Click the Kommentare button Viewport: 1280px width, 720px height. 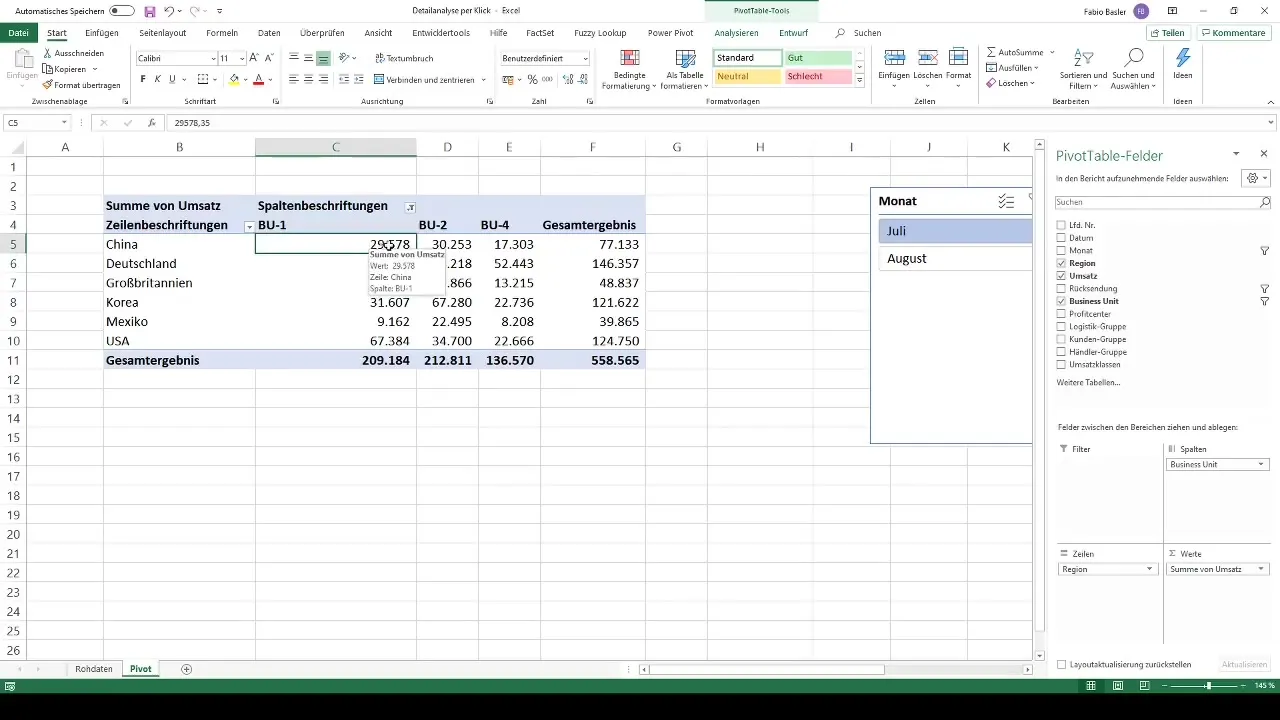click(1233, 33)
